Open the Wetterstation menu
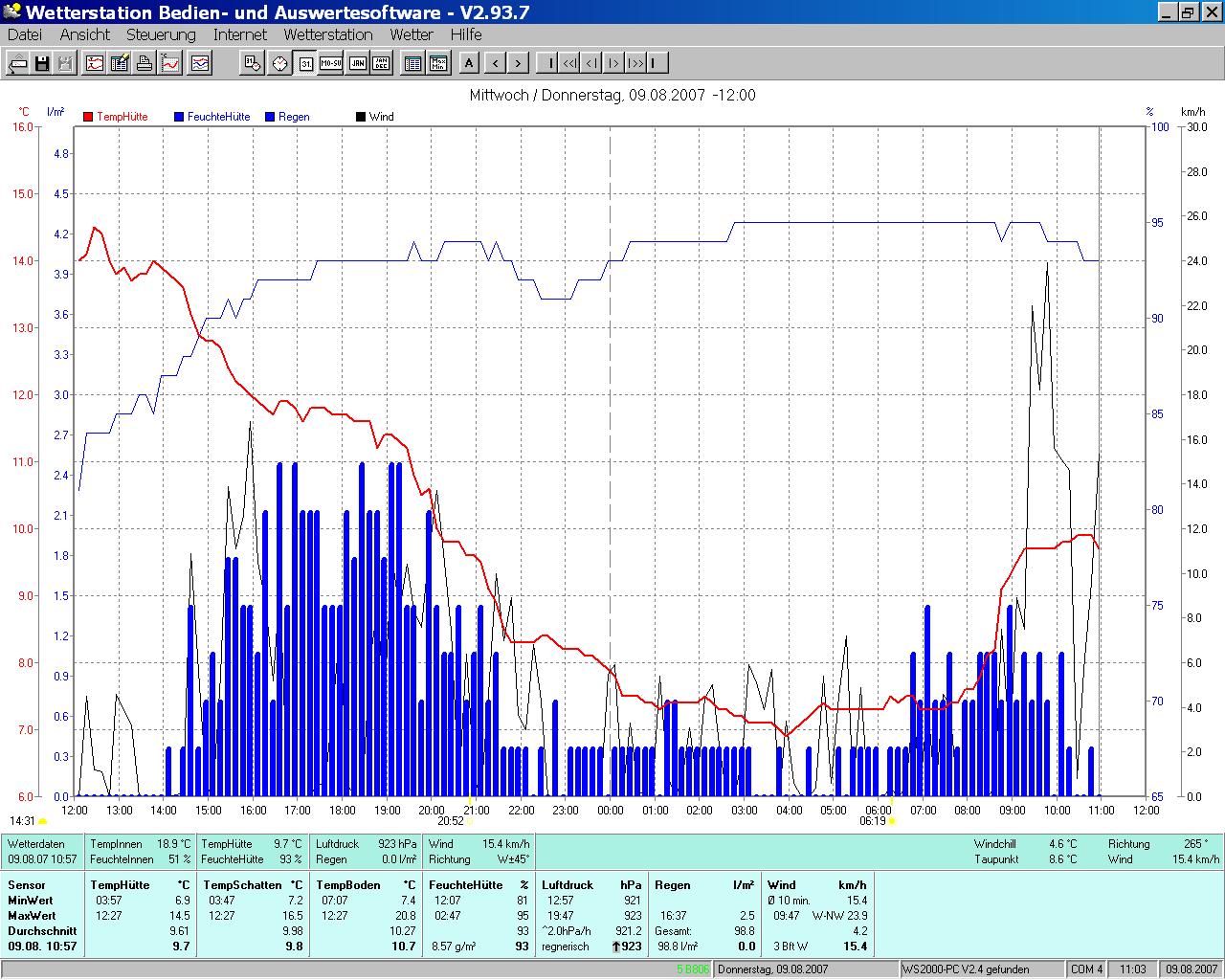This screenshot has width=1225, height=980. [x=327, y=34]
